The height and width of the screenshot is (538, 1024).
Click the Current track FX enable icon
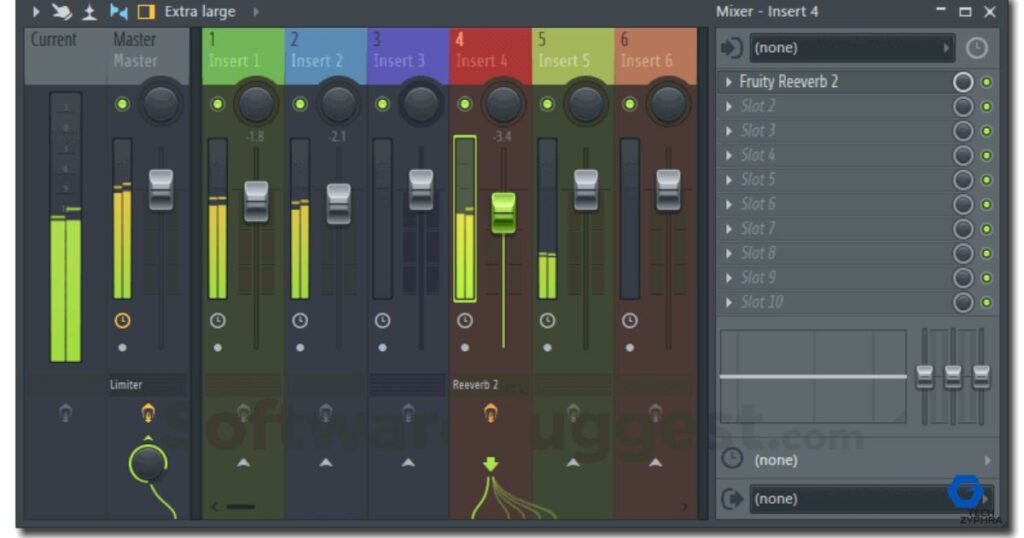click(65, 413)
